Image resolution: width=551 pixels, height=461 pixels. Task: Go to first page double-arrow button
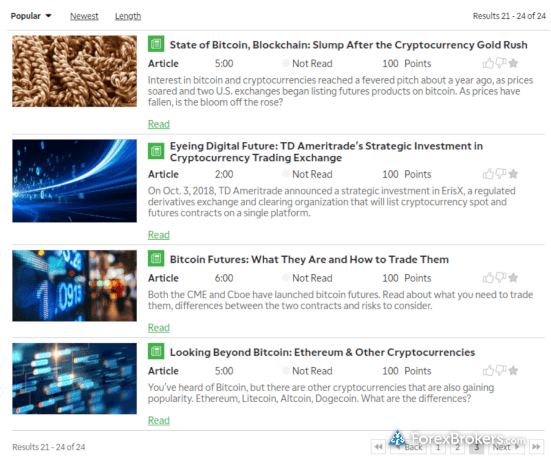click(x=378, y=447)
